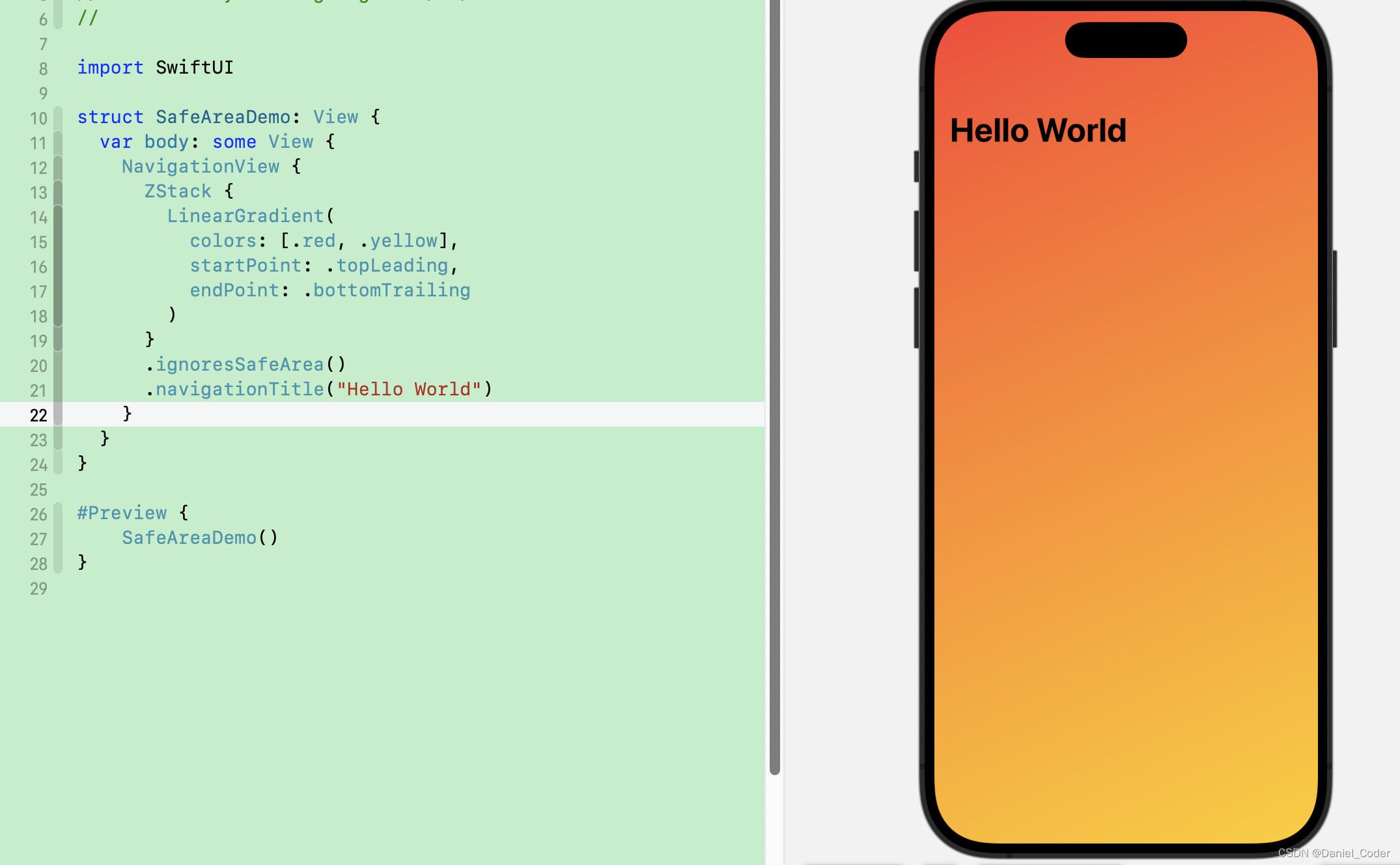Select the SafeAreaDemo struct declaration
This screenshot has width=1400, height=865.
point(228,116)
